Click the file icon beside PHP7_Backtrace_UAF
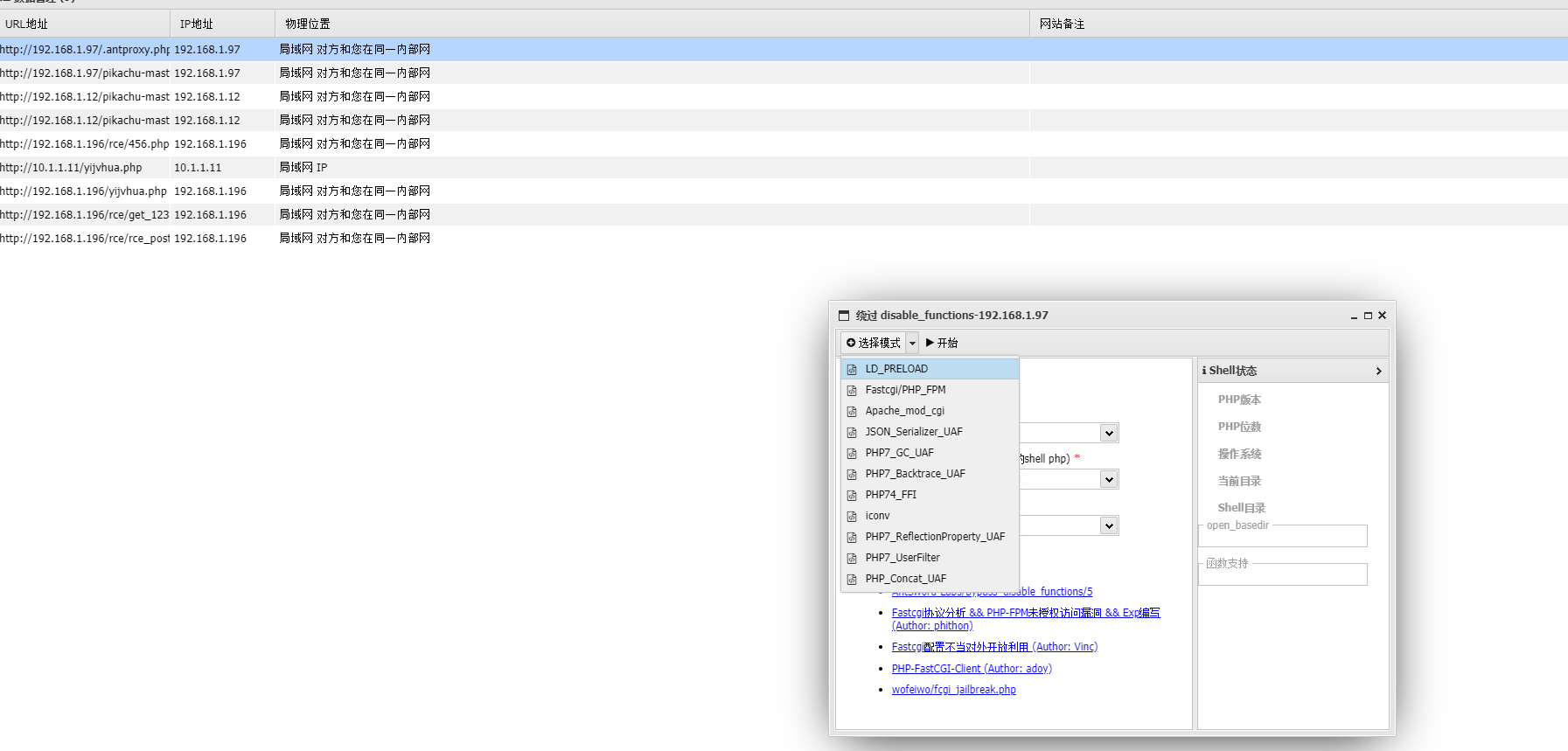1568x751 pixels. 852,474
